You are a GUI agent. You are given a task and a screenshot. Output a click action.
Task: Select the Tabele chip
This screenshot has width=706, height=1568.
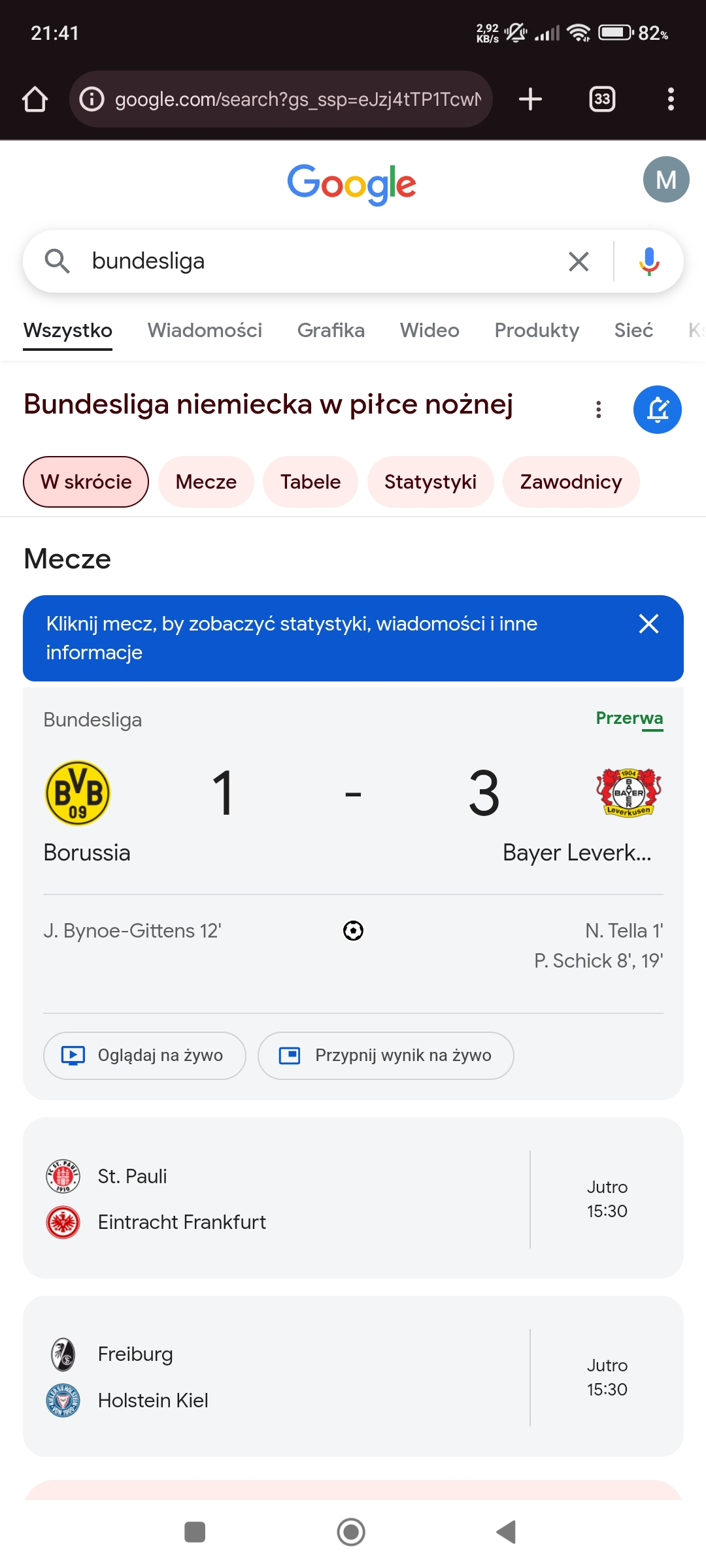311,482
